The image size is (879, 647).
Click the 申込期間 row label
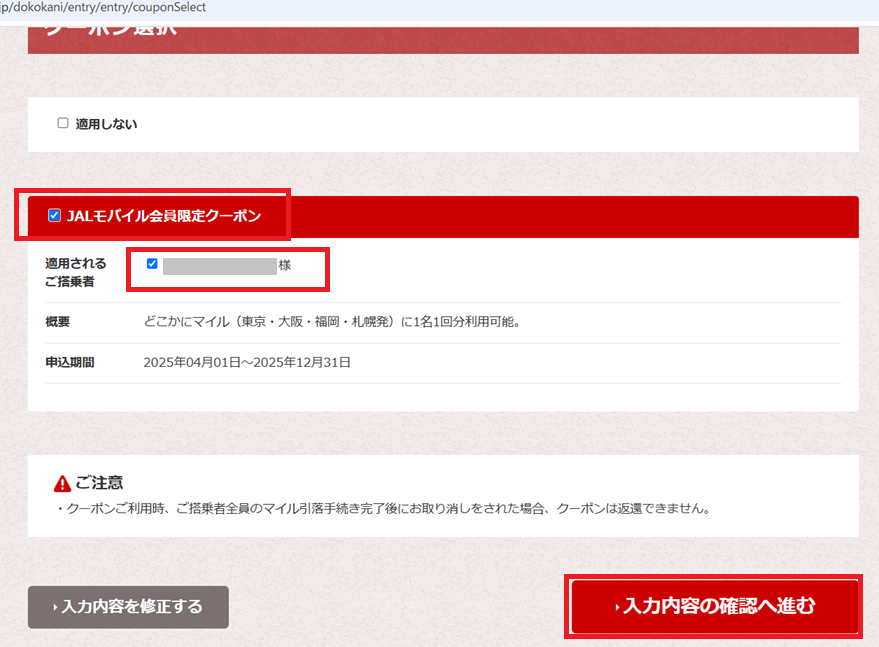point(69,362)
